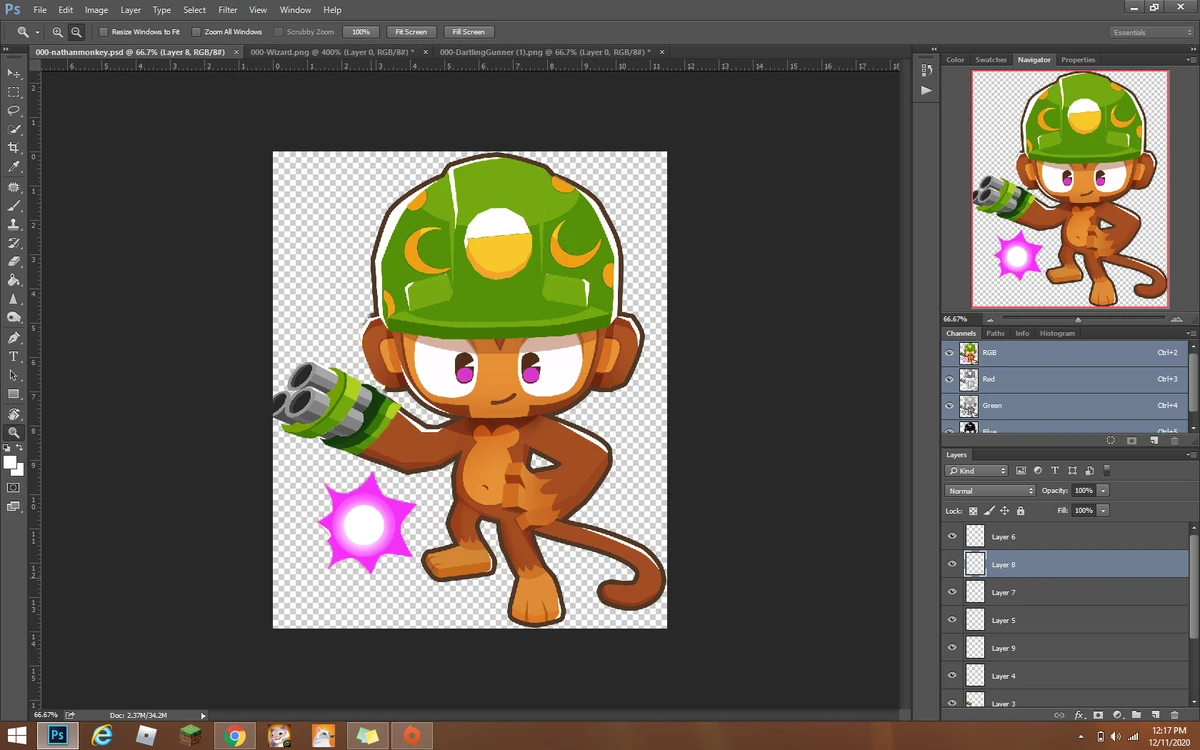Add a layer style with the fx icon
The height and width of the screenshot is (750, 1200).
tap(1078, 715)
